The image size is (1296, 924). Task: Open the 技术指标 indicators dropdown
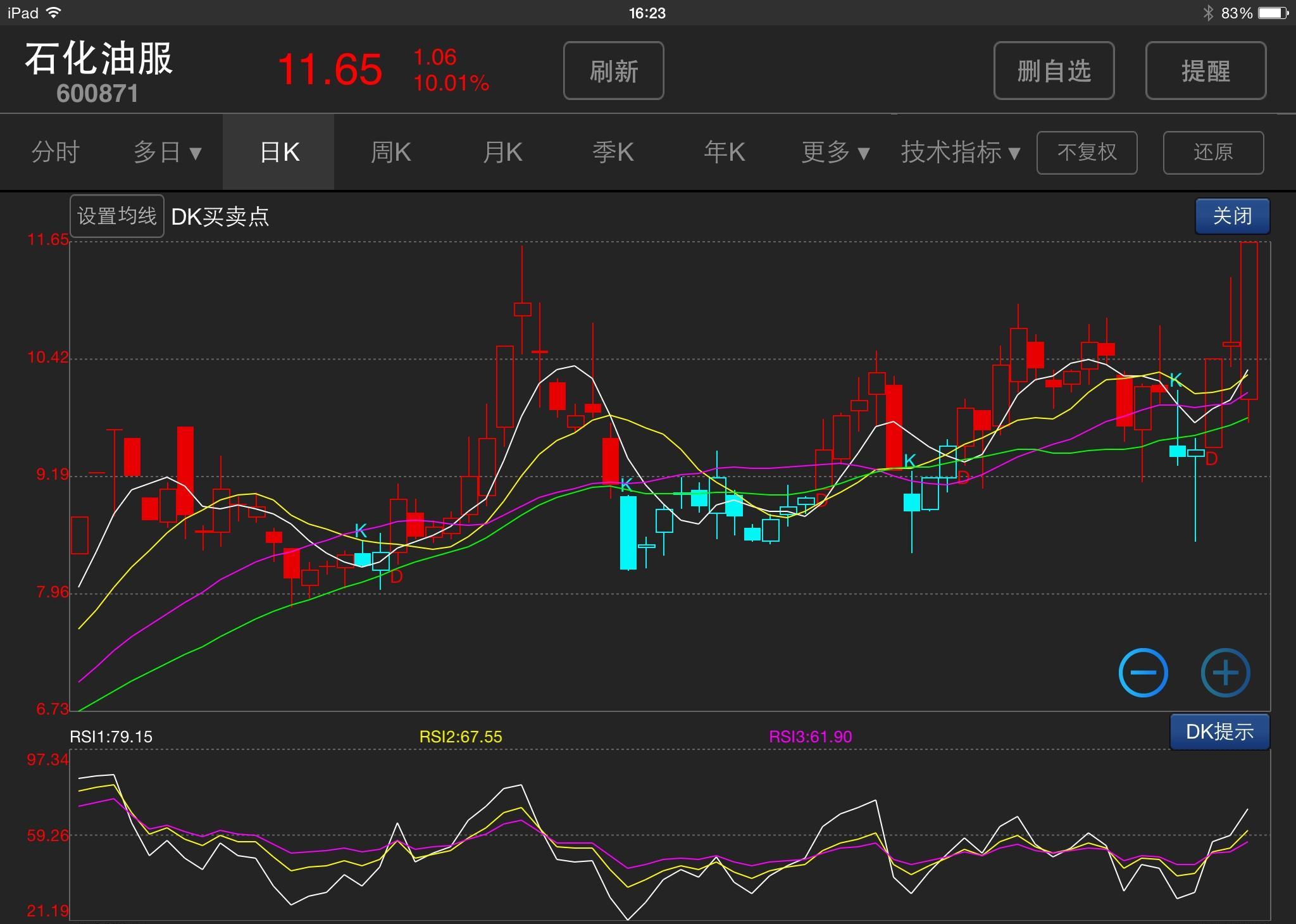pos(961,152)
